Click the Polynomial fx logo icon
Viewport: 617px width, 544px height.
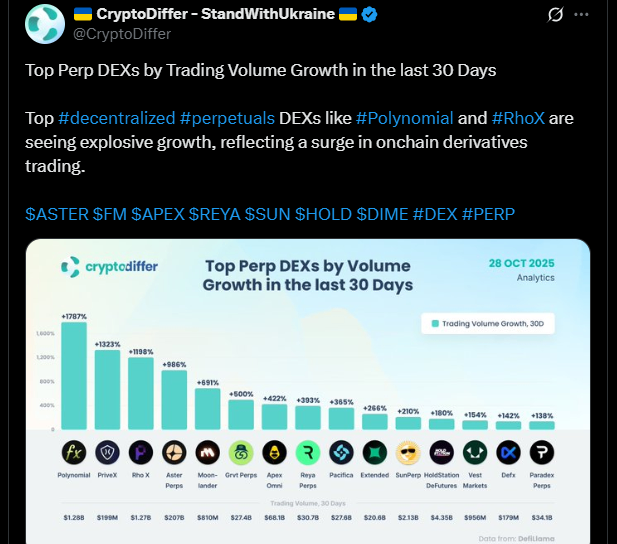73,450
